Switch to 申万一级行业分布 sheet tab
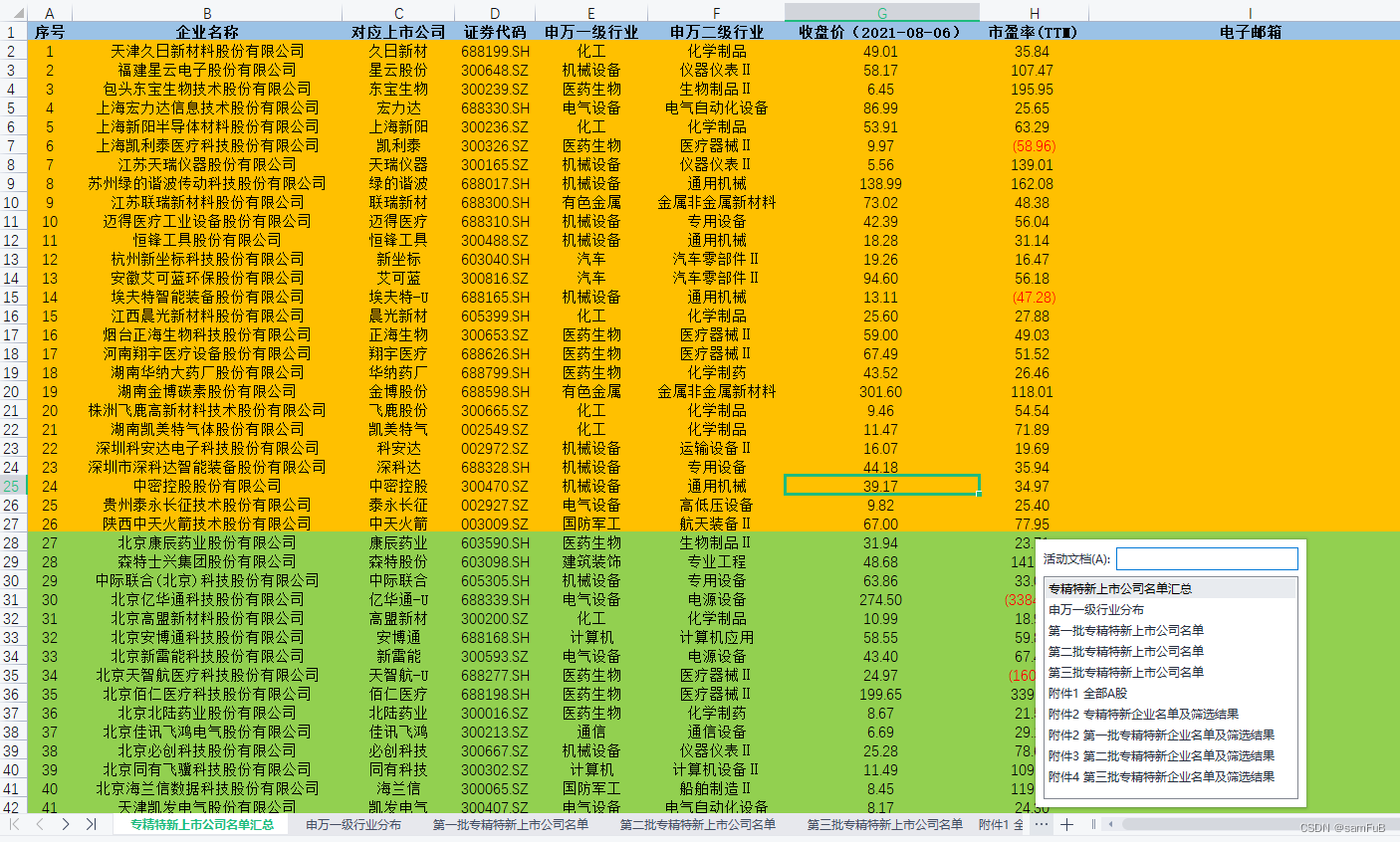 coord(353,824)
